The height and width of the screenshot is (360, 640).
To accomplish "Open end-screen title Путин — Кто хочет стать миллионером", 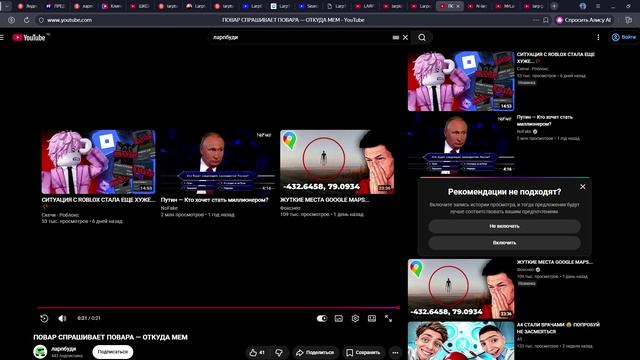I will coord(214,200).
